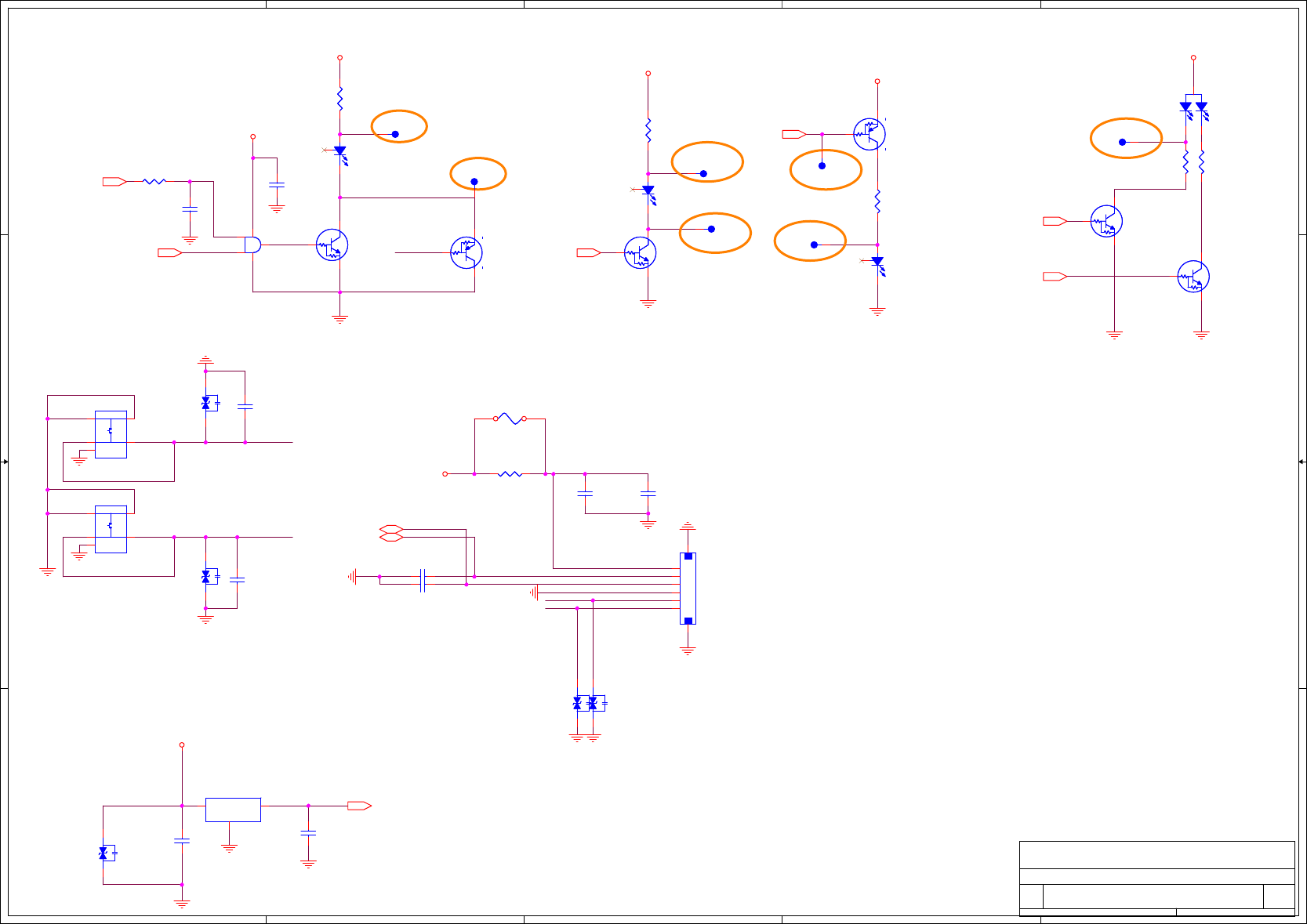Select the resistor right after the filter input port
The height and width of the screenshot is (924, 1307).
click(x=154, y=181)
